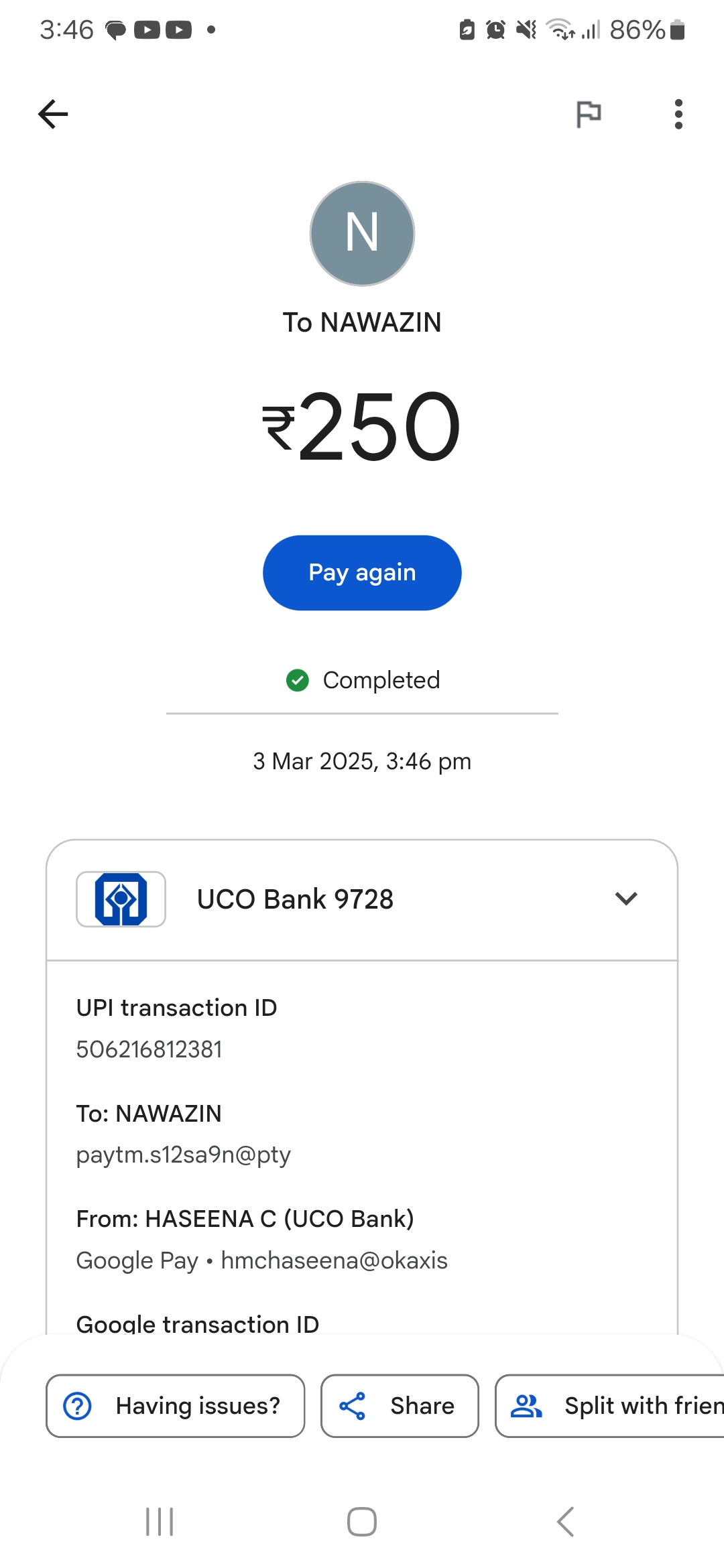Collapse the UCO Bank 9728 chevron
Image resolution: width=724 pixels, height=1568 pixels.
coord(626,899)
